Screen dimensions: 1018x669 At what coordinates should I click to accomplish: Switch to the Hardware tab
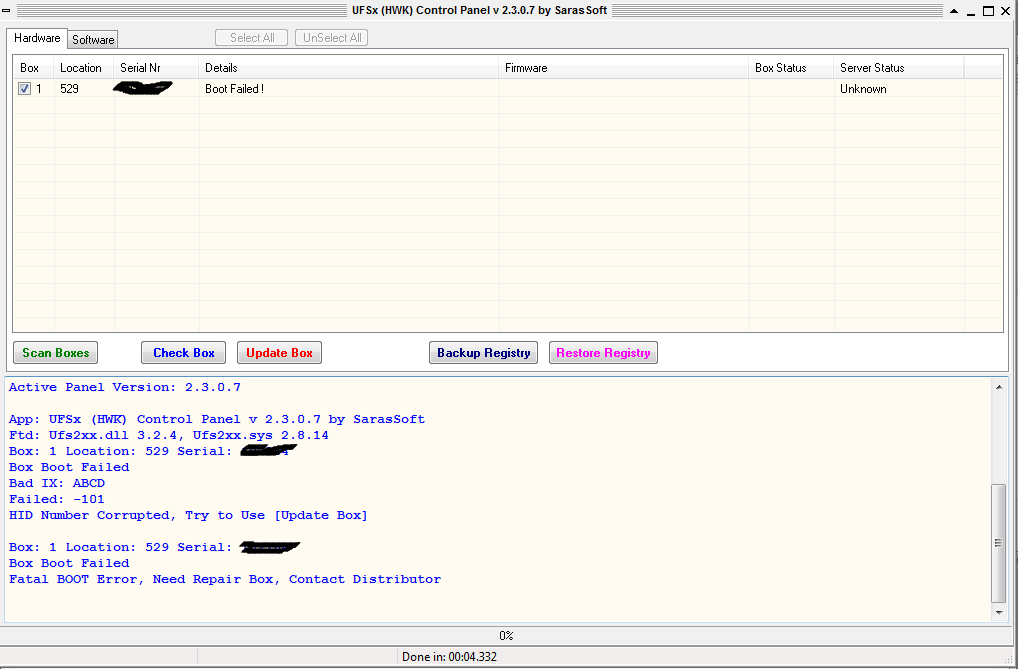tap(37, 38)
